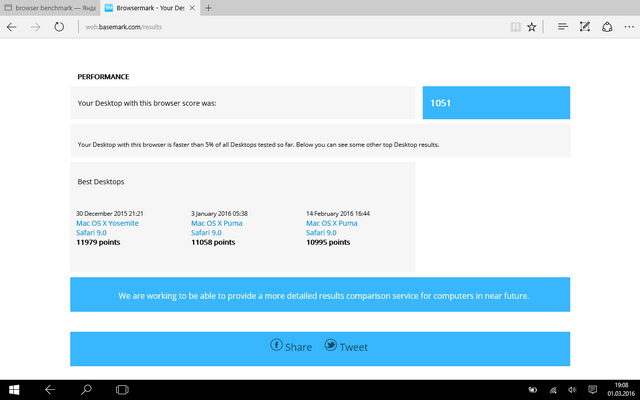Click the taskbar back arrow
640x400 pixels.
[x=50, y=390]
